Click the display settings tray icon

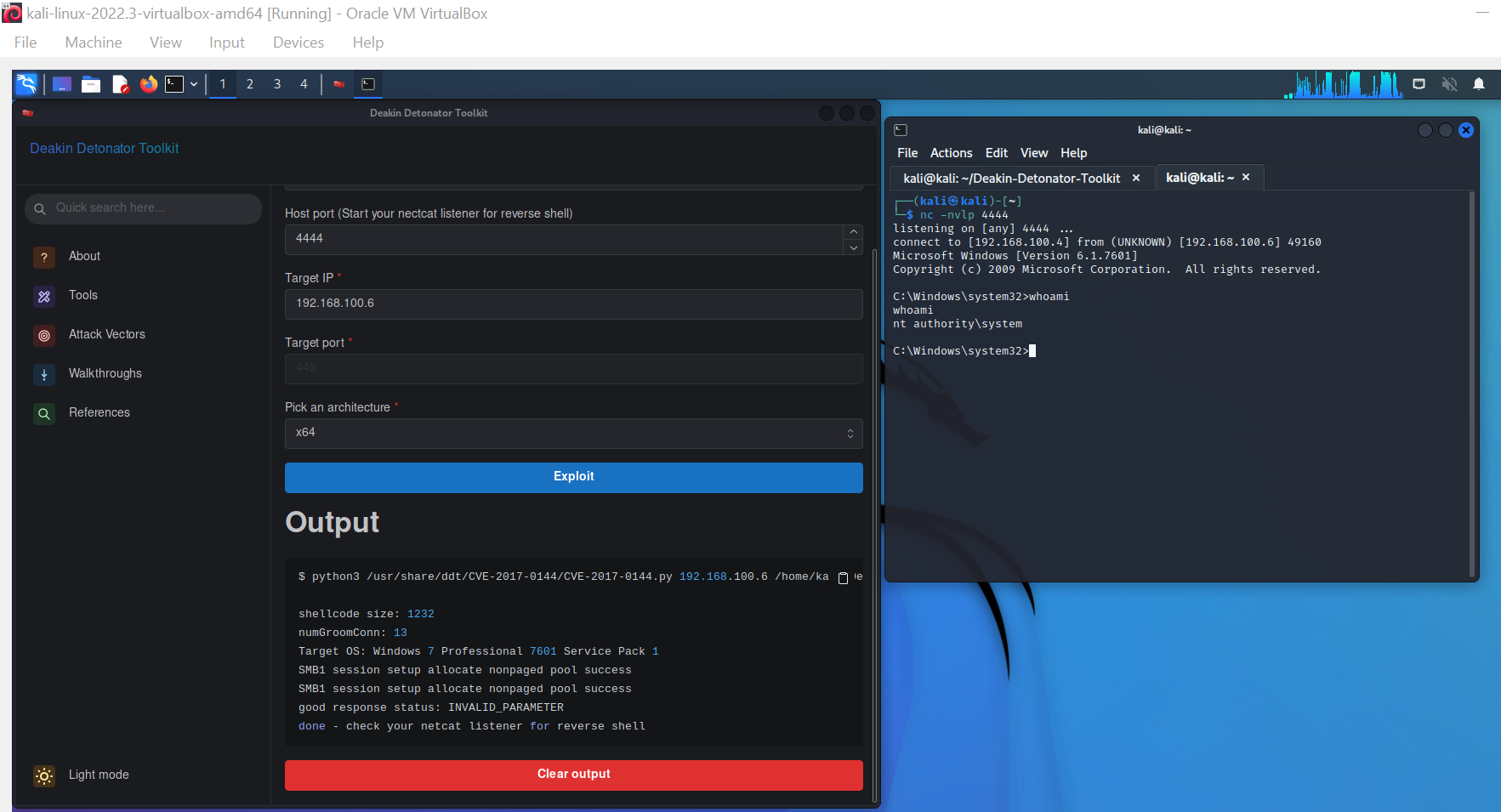click(1419, 84)
